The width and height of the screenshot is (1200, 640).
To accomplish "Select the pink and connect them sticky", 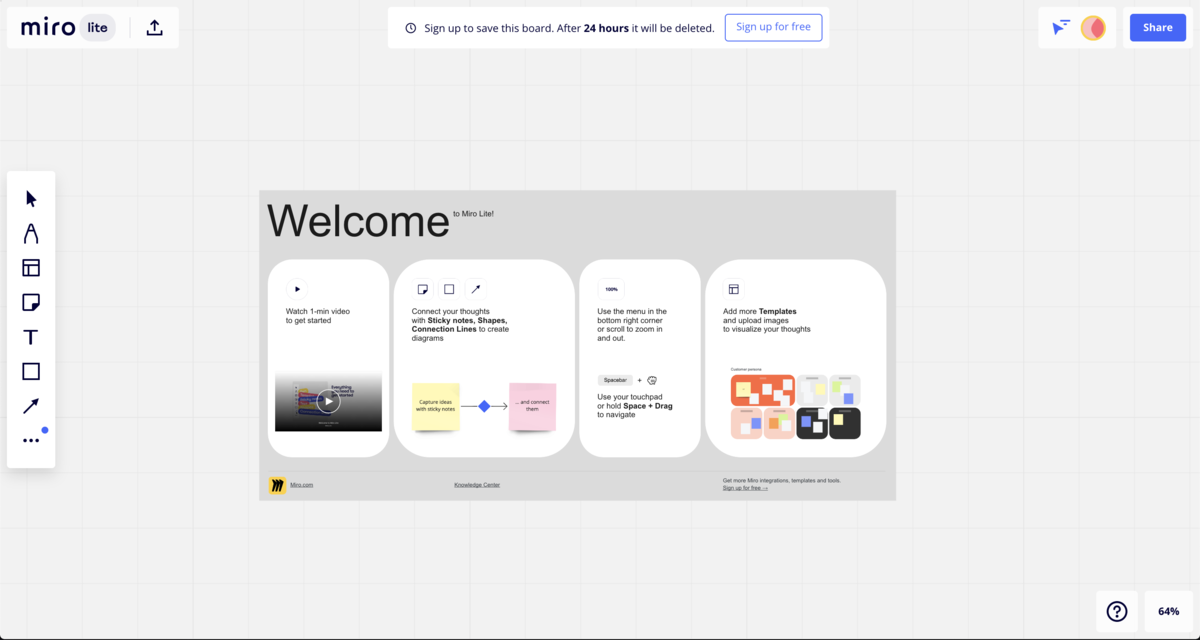I will [x=532, y=406].
